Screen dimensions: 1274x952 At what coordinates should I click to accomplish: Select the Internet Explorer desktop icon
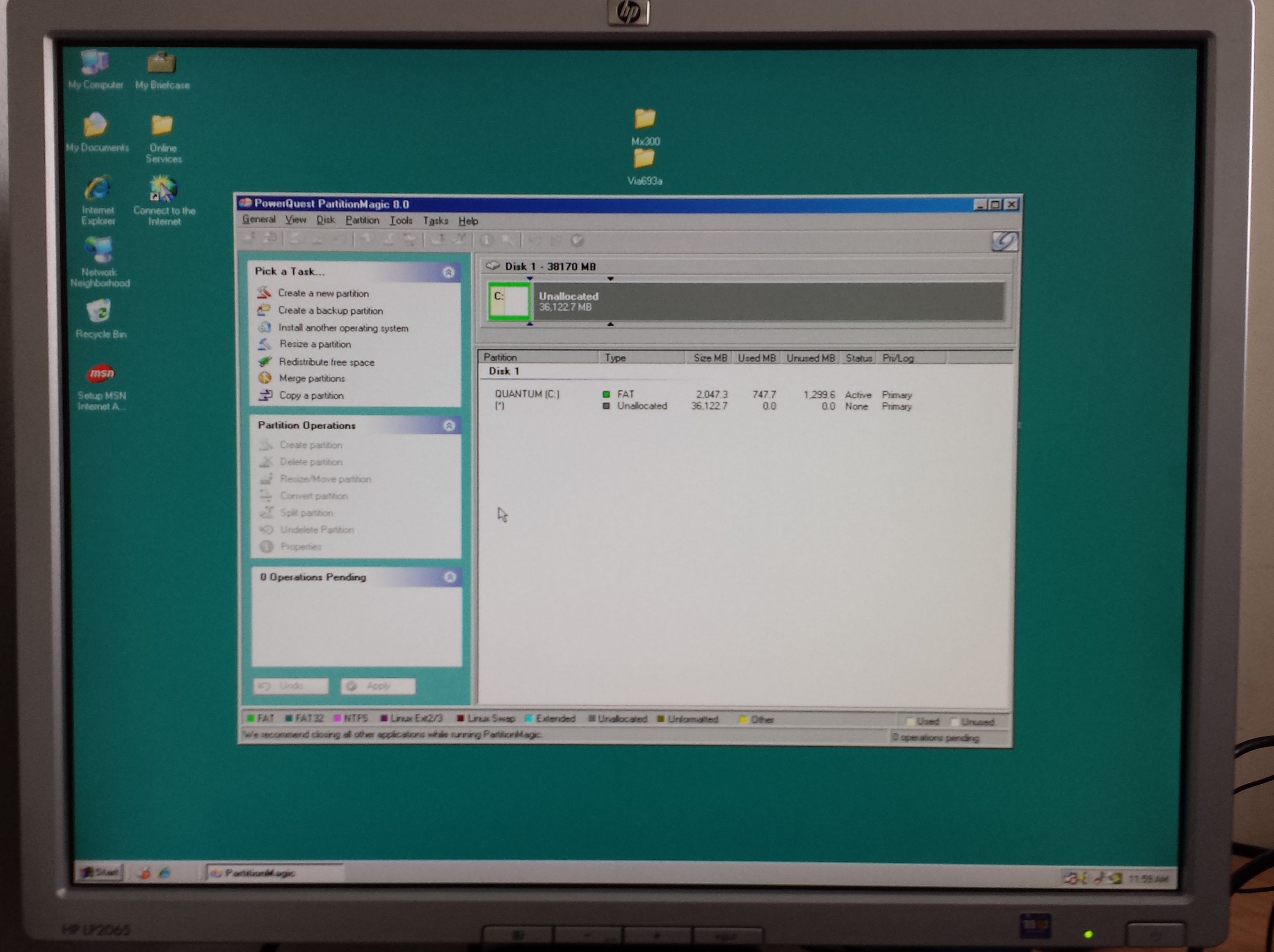(98, 200)
